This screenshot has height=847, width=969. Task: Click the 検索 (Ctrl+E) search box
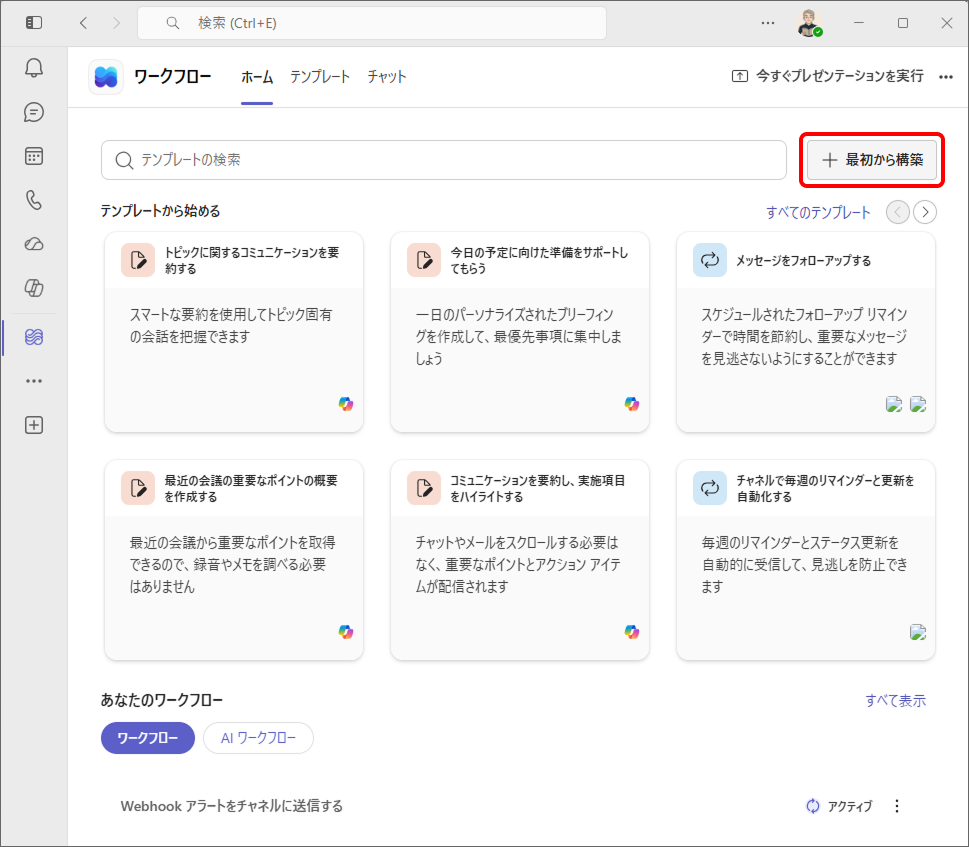(x=372, y=23)
